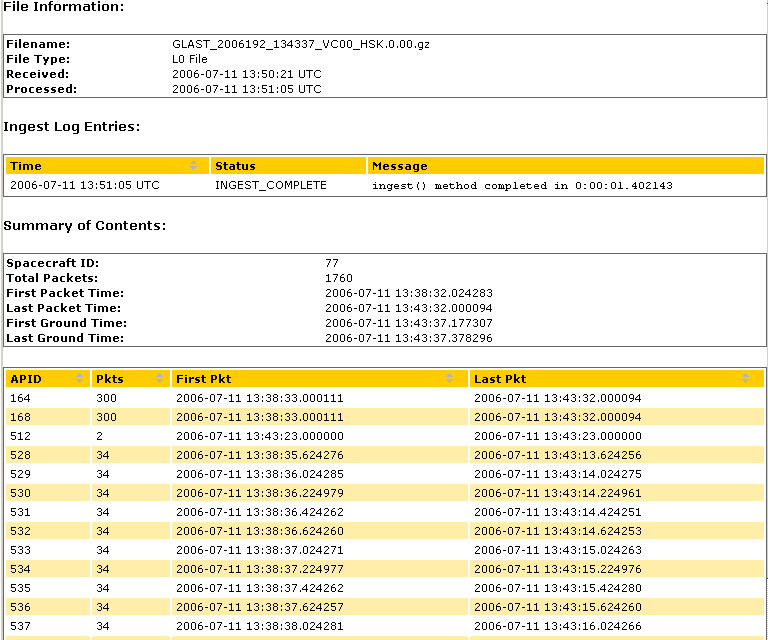The image size is (768, 640).
Task: Select filename GLAST_2006192_134337_VC00_HSK.0.00.gz
Action: pyautogui.click(x=301, y=44)
